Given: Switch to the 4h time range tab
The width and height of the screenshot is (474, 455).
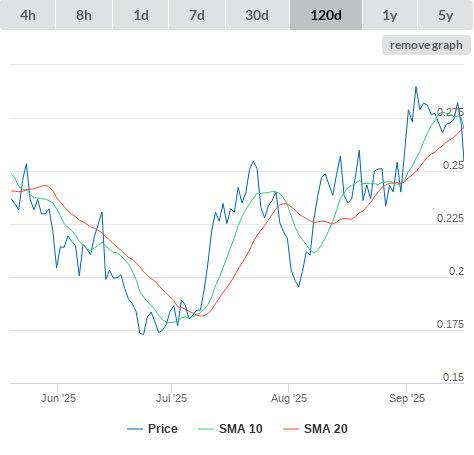Looking at the screenshot, I should (x=28, y=15).
